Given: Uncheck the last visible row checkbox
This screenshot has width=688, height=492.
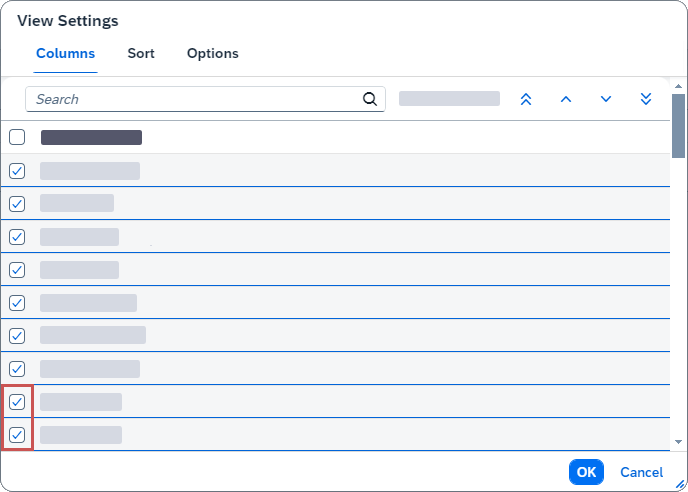Looking at the screenshot, I should click(17, 435).
